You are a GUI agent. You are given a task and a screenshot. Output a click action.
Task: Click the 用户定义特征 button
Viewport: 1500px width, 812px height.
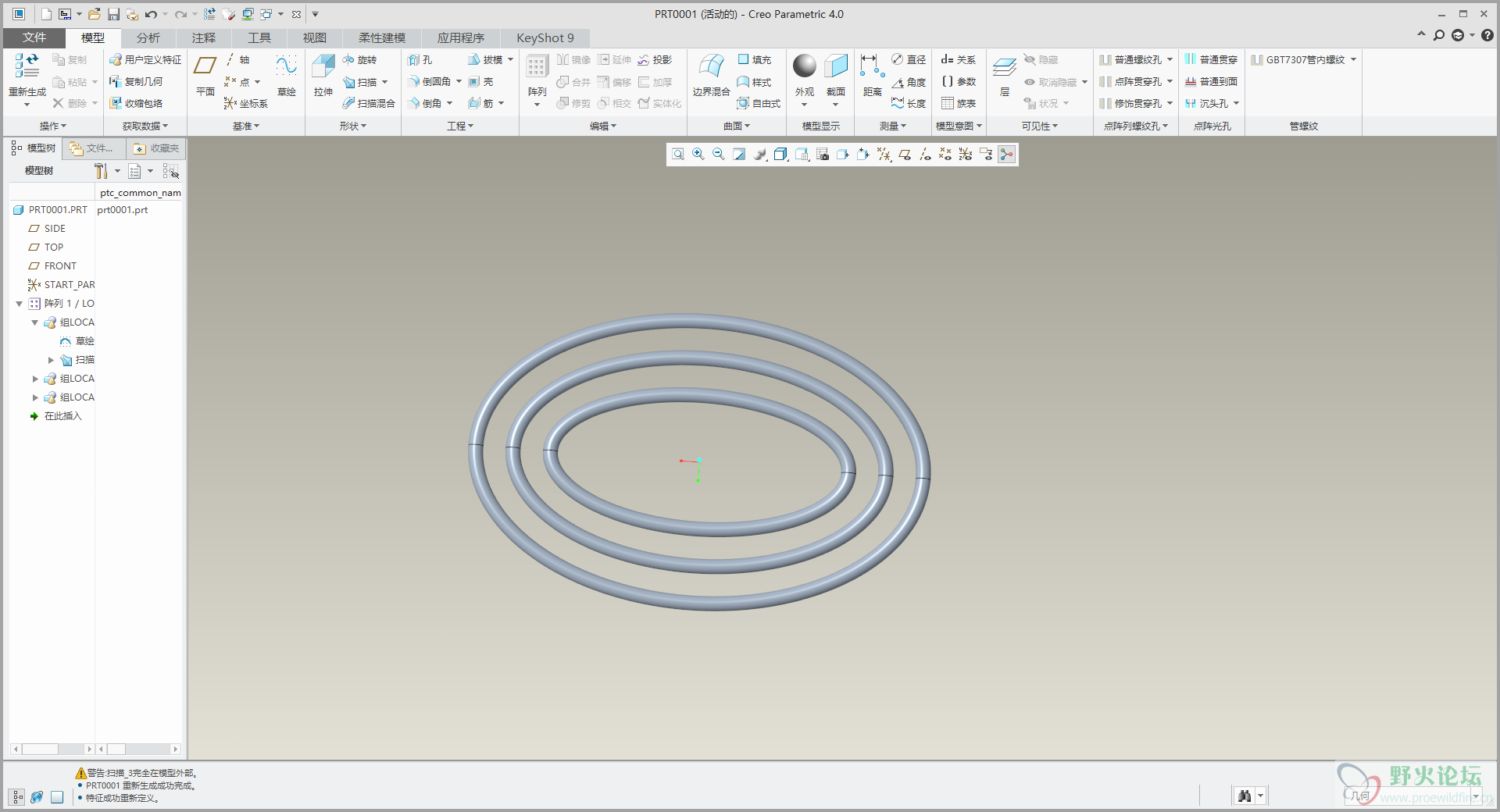click(145, 59)
